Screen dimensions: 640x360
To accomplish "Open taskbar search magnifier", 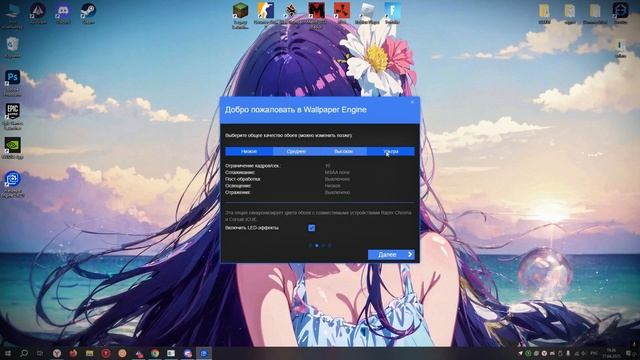I will (24, 353).
